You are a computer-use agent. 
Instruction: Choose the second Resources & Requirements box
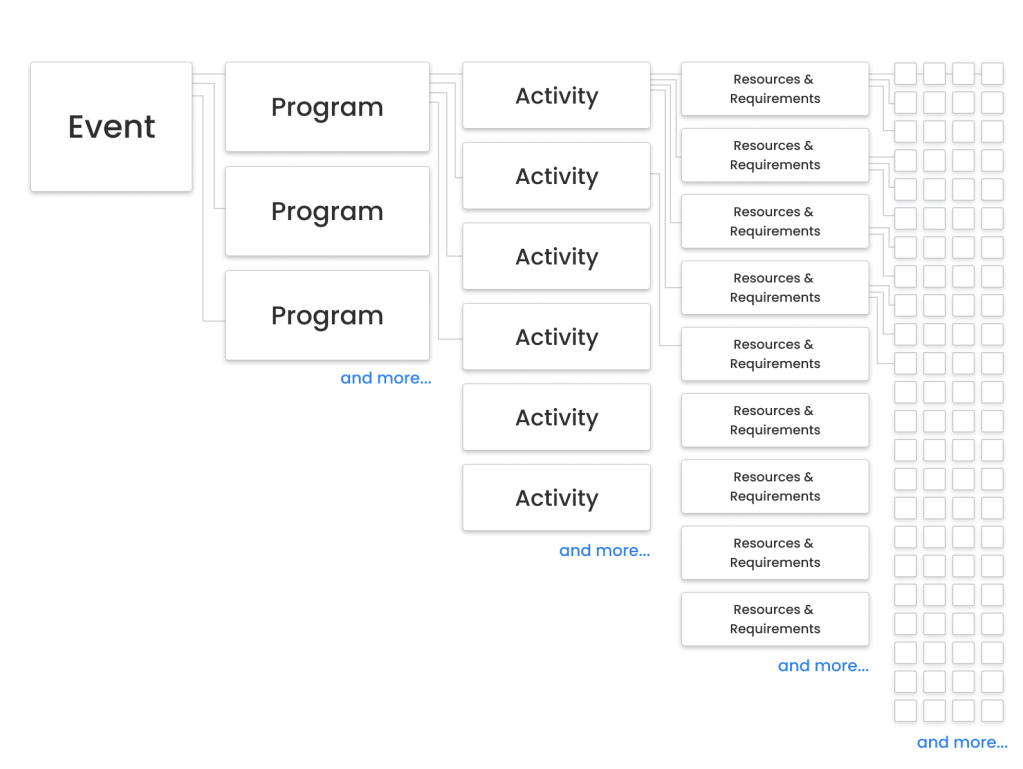(775, 155)
